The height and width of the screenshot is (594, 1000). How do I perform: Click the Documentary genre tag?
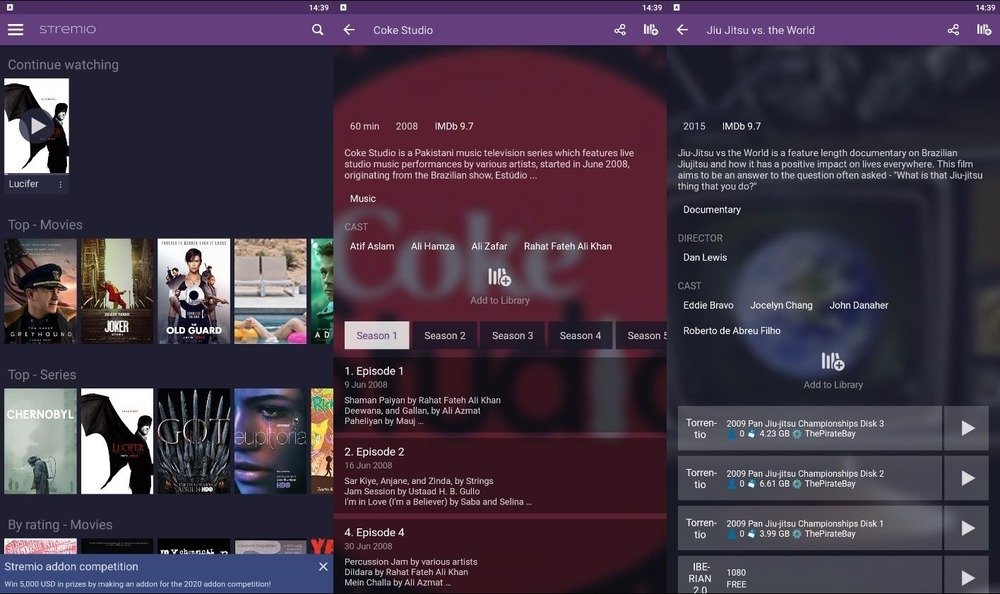click(x=712, y=209)
